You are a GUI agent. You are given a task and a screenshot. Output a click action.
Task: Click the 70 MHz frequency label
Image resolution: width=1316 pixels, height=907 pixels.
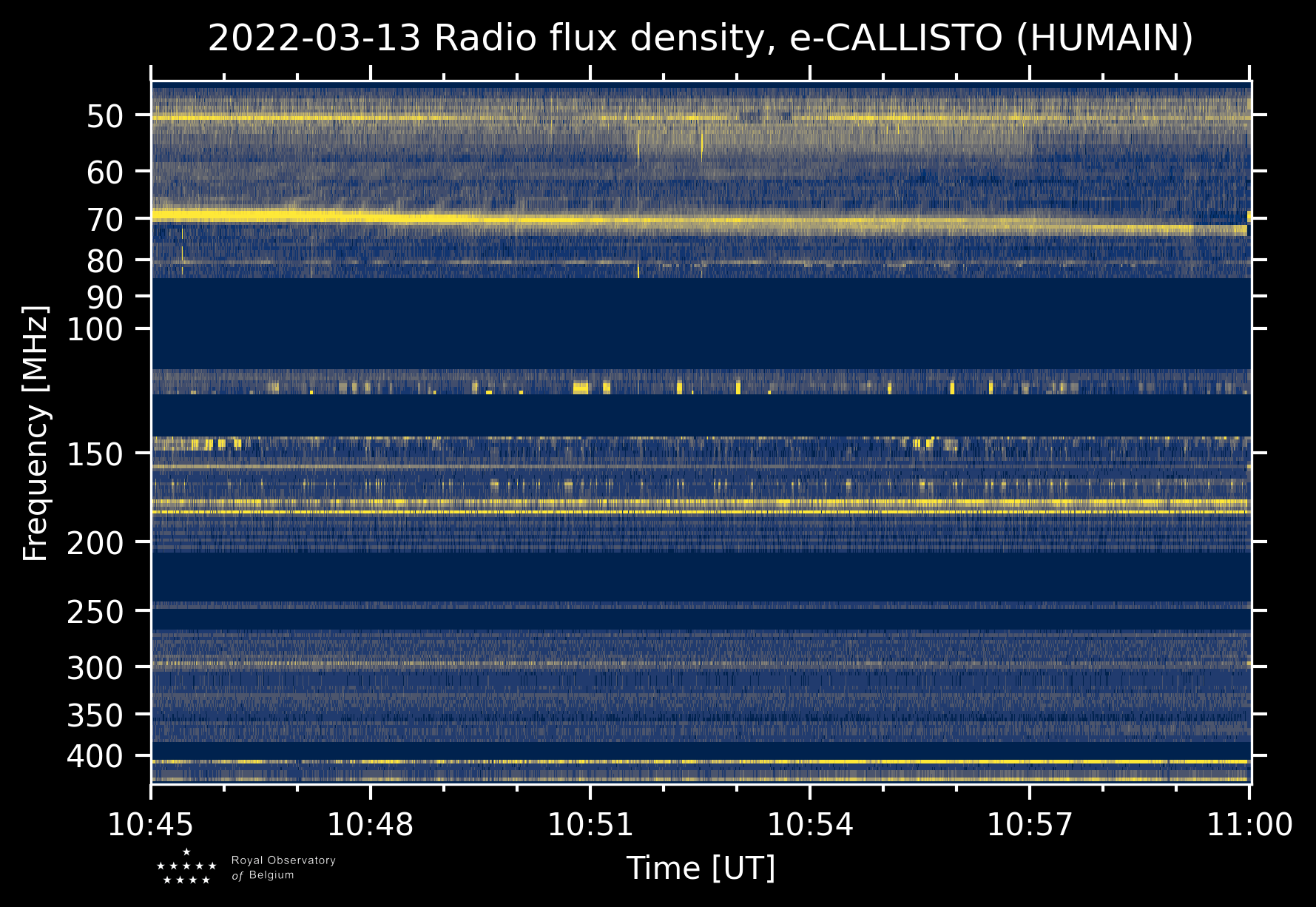click(x=105, y=219)
